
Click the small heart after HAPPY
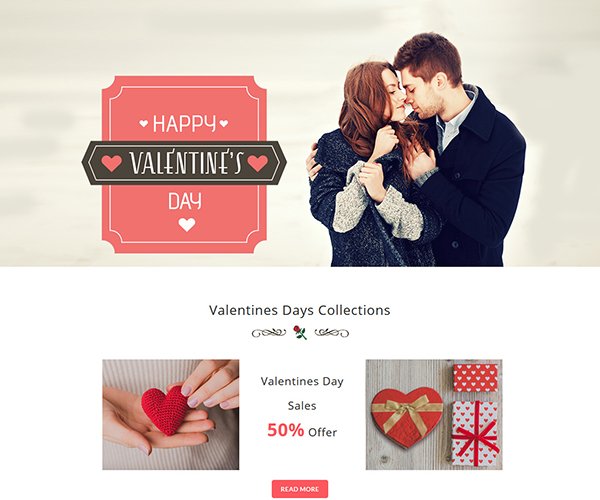[x=224, y=123]
